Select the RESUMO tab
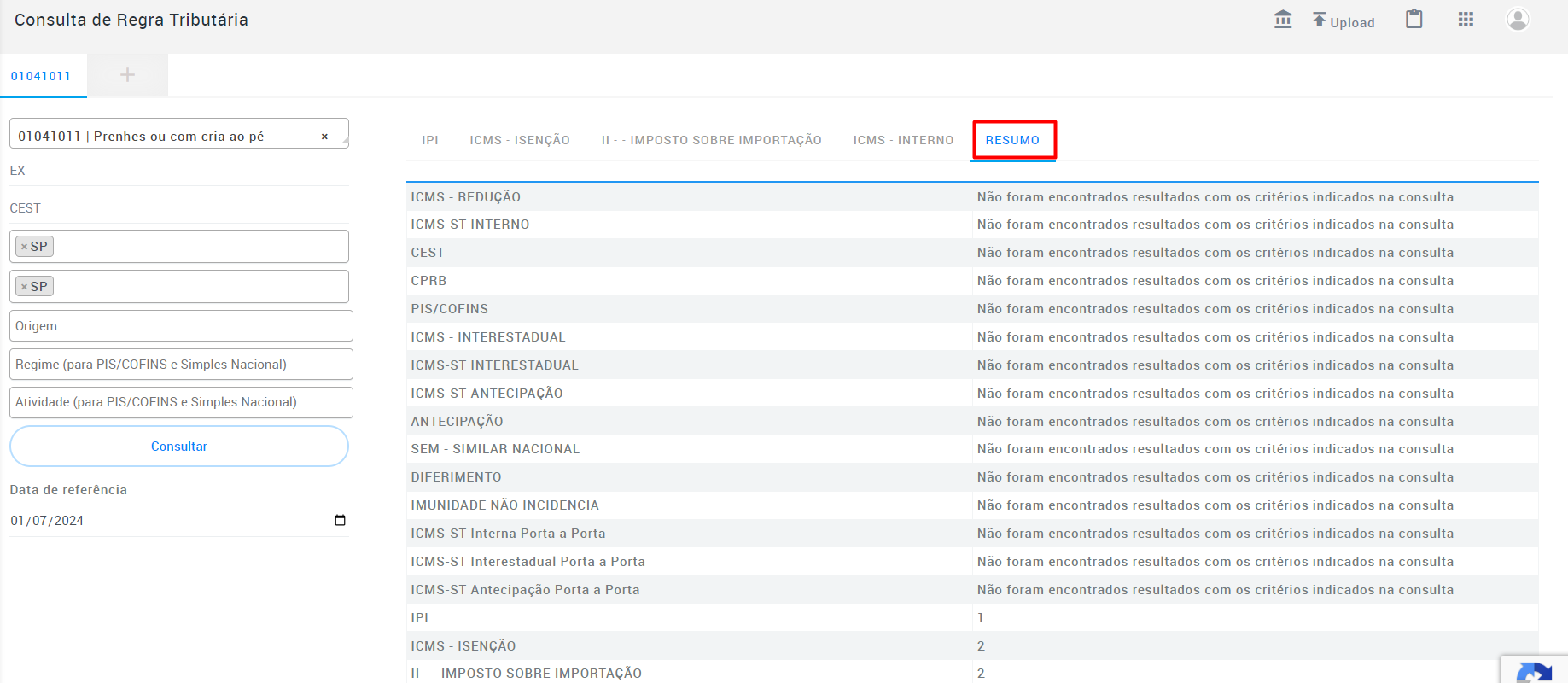Viewport: 1568px width, 683px height. [1012, 140]
